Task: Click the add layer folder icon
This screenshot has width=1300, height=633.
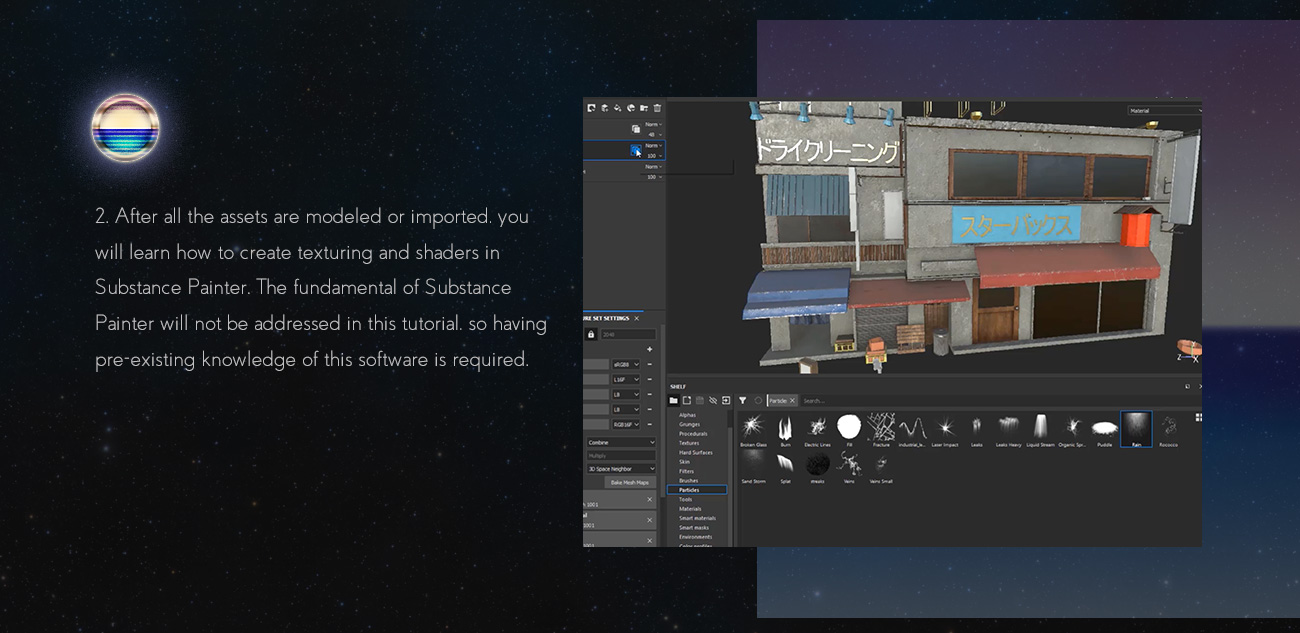Action: click(x=644, y=108)
